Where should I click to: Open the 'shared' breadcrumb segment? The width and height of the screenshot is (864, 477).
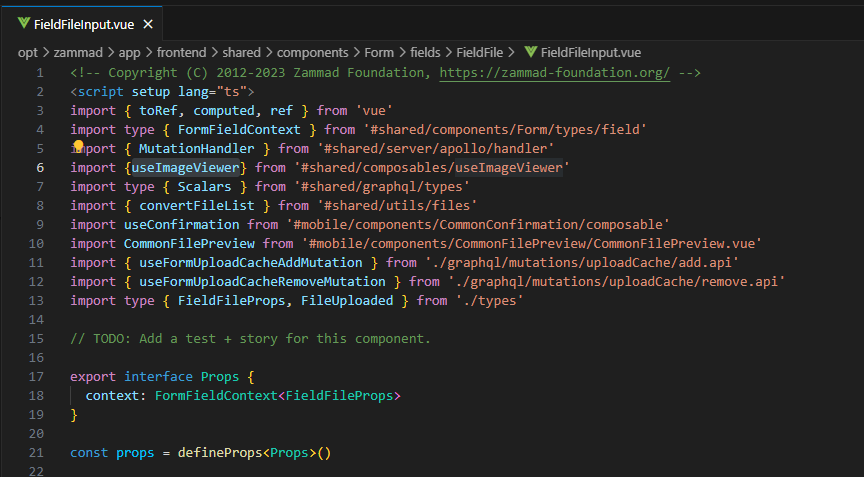[241, 52]
